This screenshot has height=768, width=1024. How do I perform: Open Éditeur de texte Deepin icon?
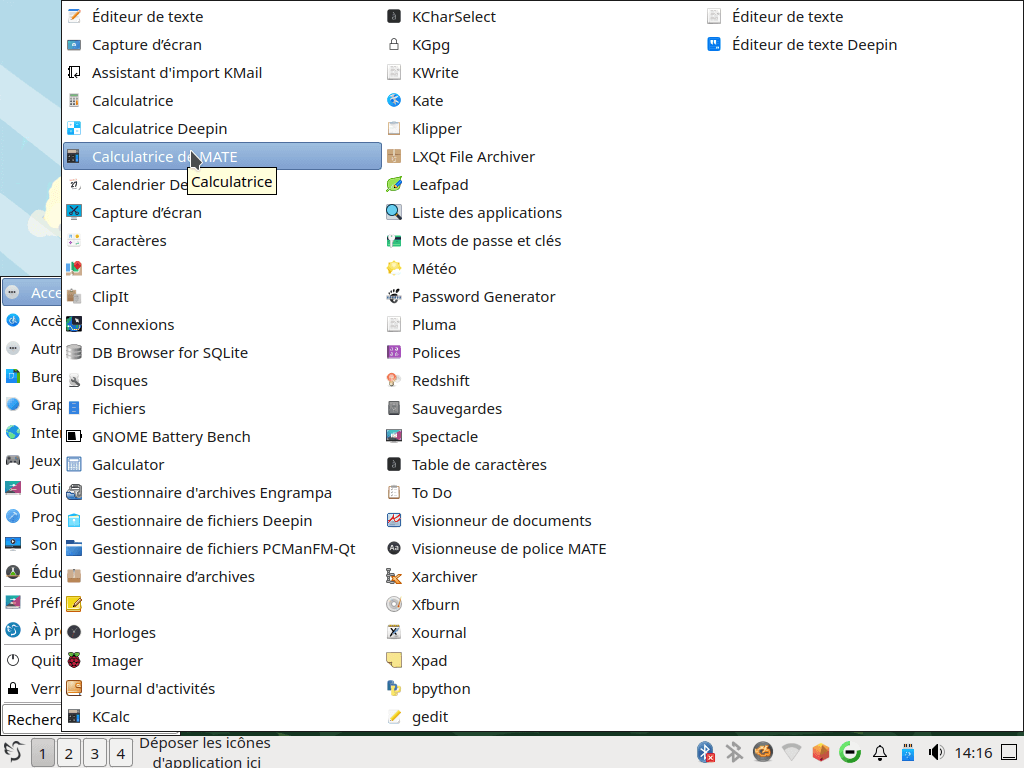click(714, 44)
